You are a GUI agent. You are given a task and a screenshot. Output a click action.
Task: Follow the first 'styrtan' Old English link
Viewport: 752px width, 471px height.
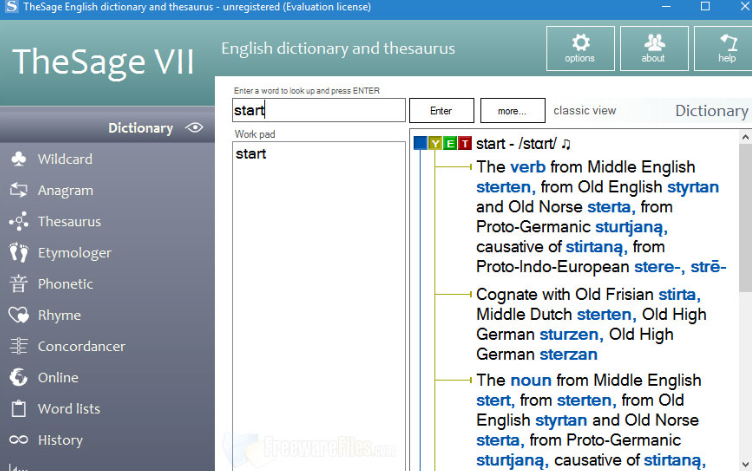pyautogui.click(x=693, y=187)
